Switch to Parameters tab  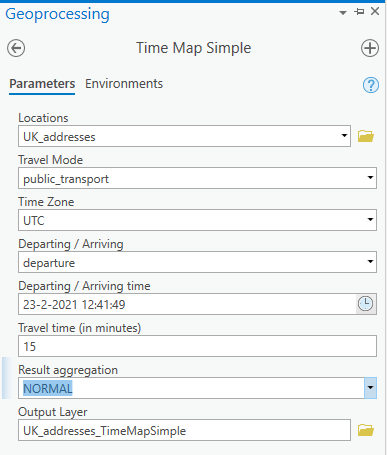click(x=42, y=84)
